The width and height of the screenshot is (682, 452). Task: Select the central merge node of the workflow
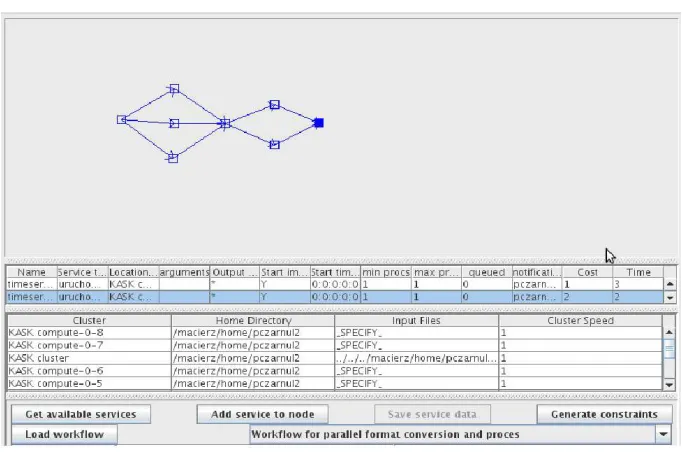(x=225, y=124)
